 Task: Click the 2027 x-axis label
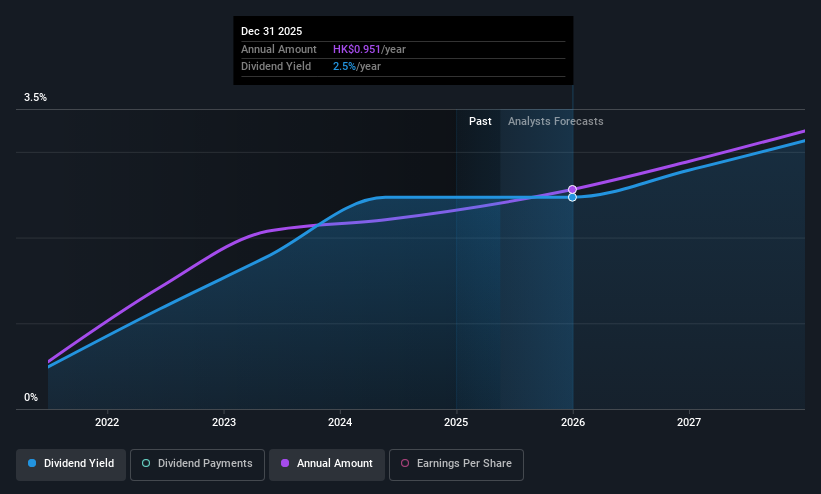point(689,422)
